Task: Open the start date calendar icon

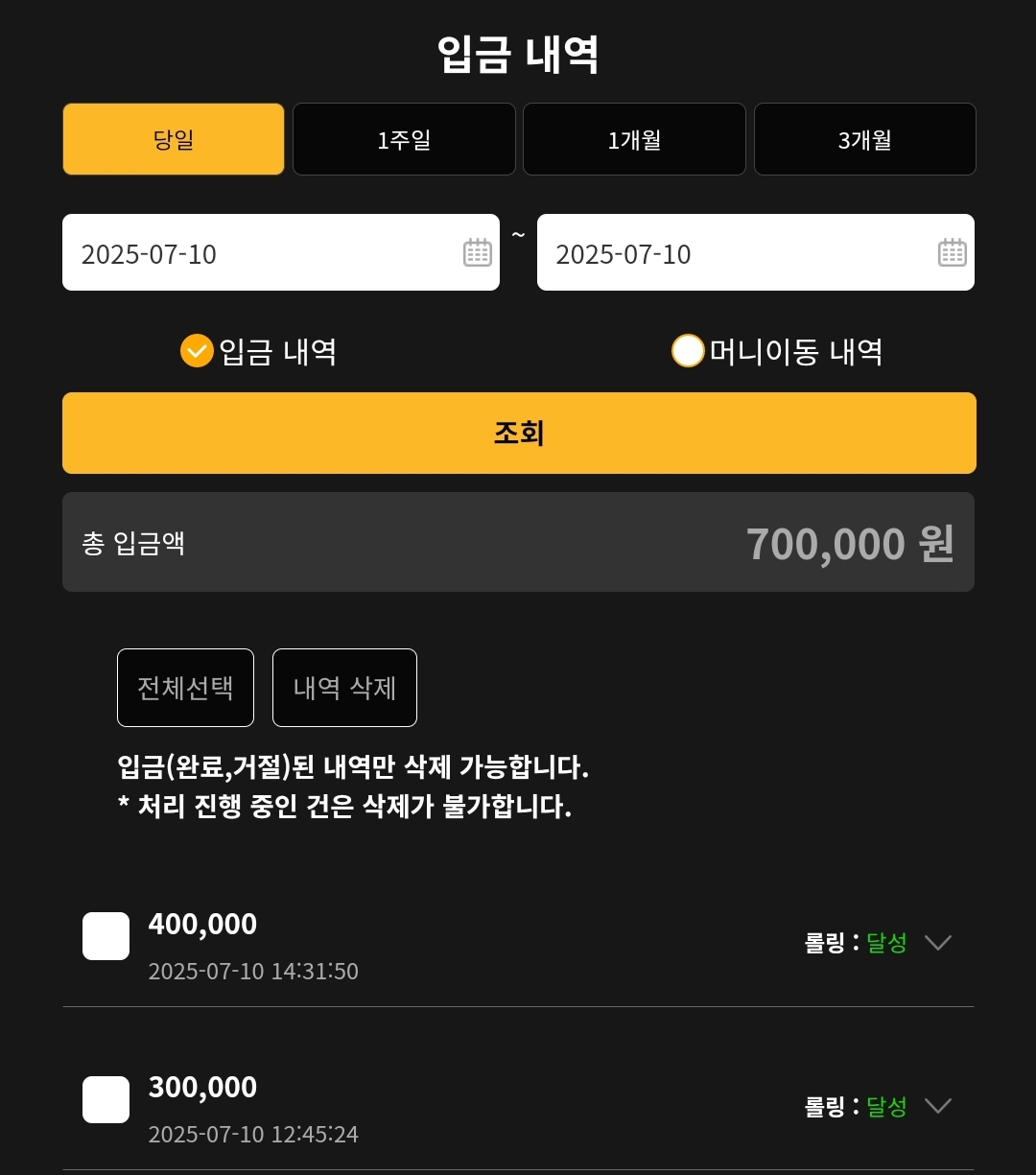Action: coord(477,252)
